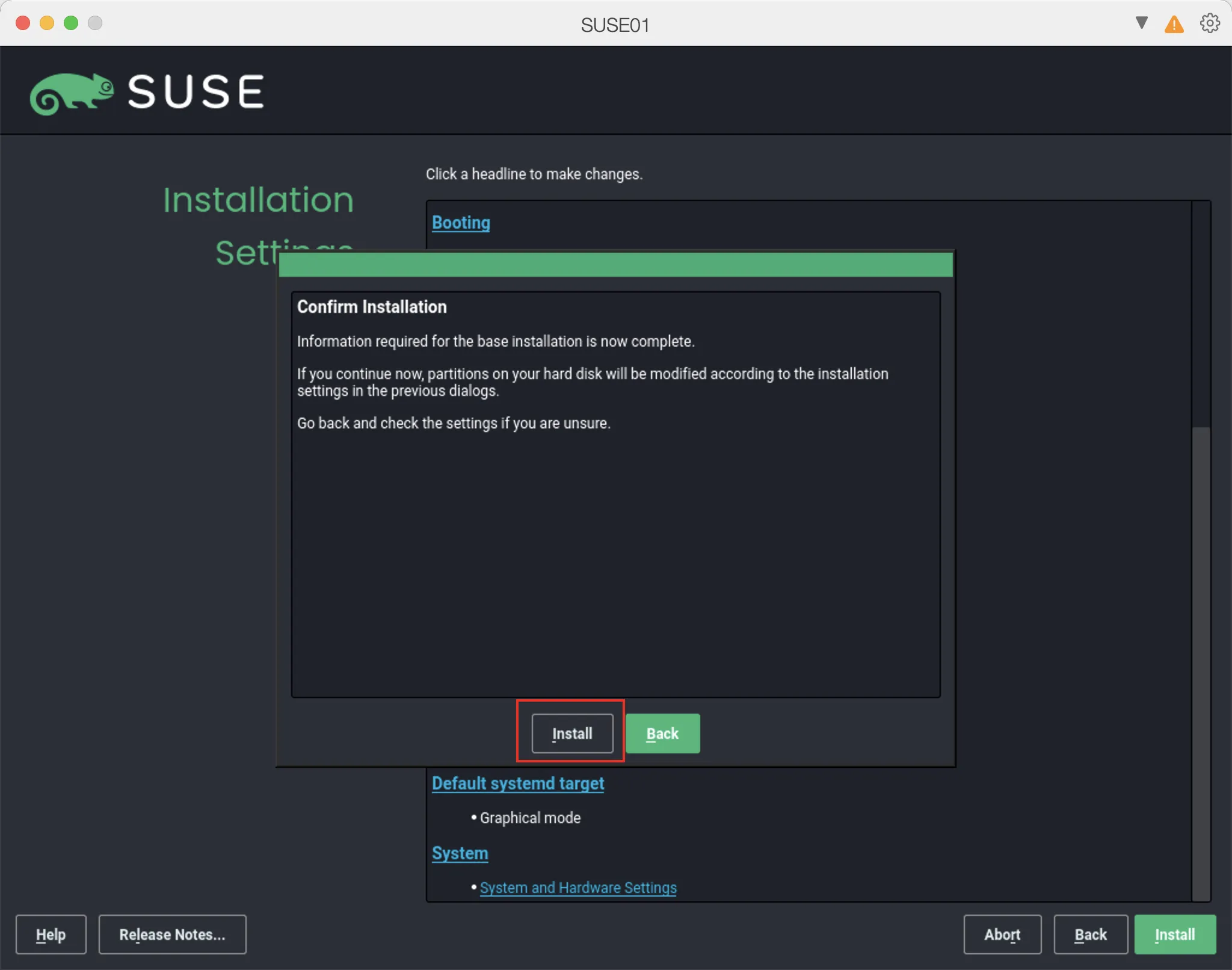Open Default systemd target settings

[518, 783]
